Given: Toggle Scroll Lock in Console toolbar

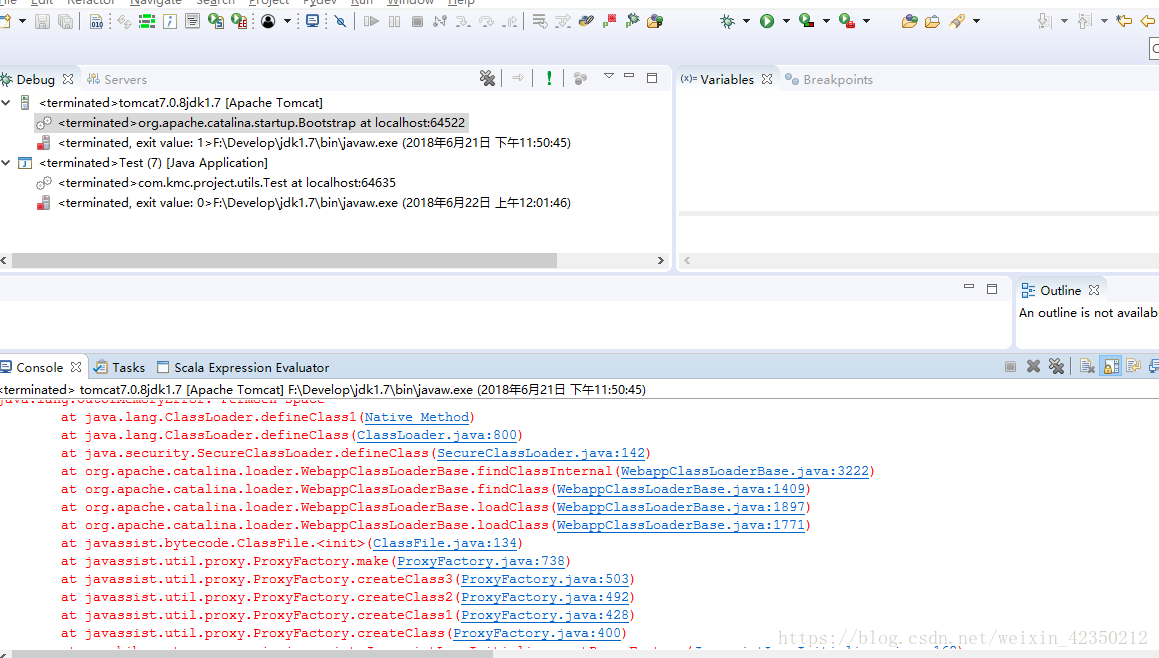Looking at the screenshot, I should [x=1111, y=366].
